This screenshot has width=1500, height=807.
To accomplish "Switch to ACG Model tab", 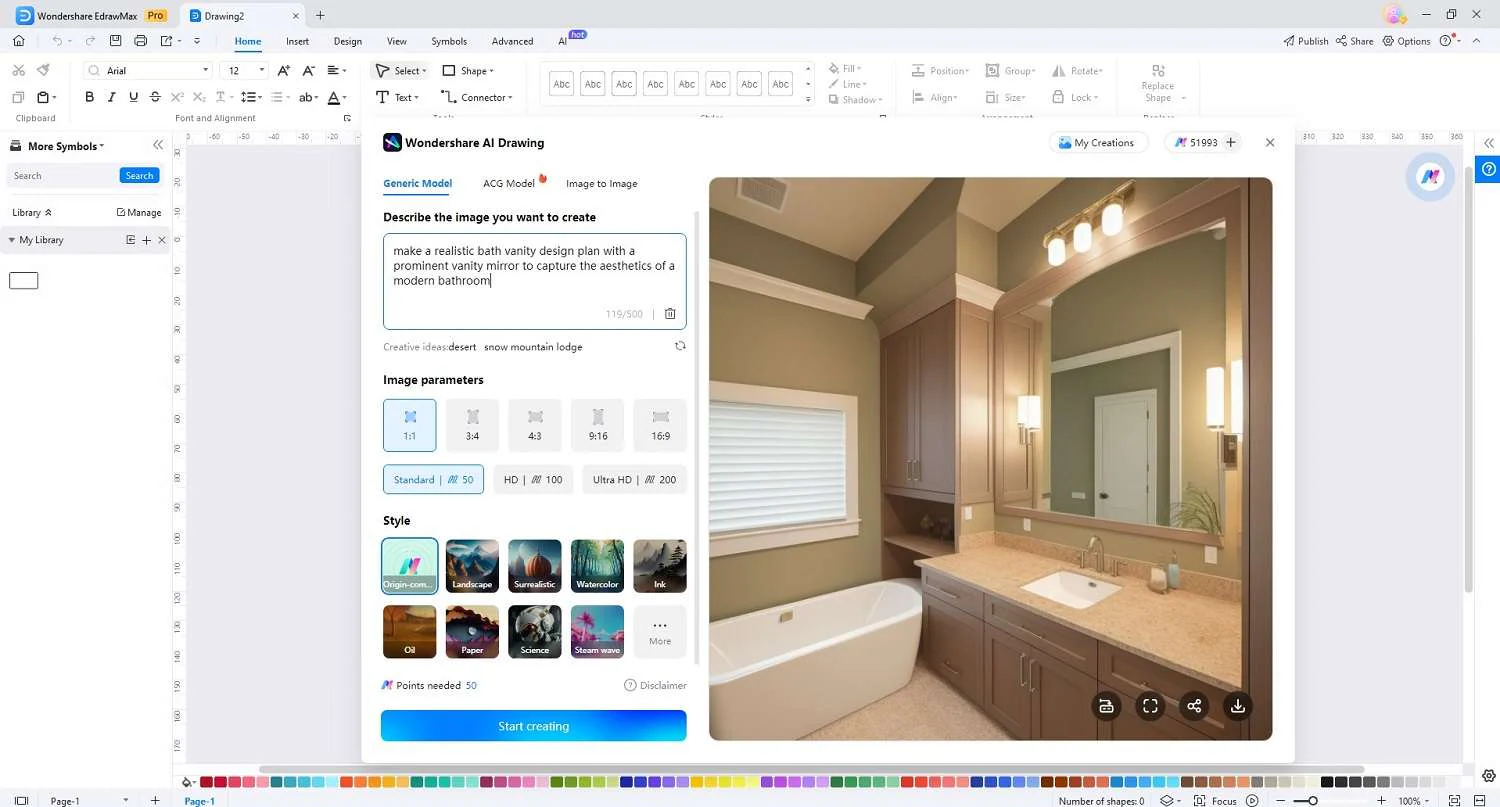I will point(509,183).
